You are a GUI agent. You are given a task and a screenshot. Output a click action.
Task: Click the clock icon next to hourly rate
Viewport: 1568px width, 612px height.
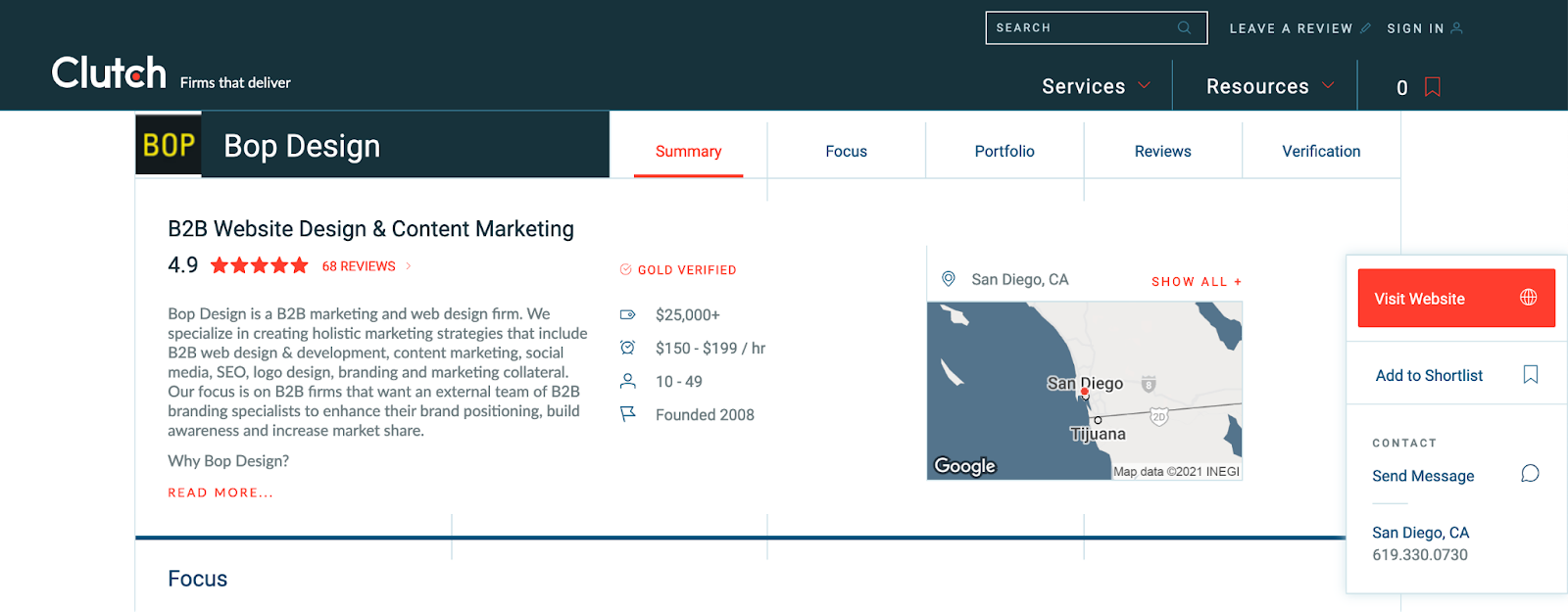627,348
